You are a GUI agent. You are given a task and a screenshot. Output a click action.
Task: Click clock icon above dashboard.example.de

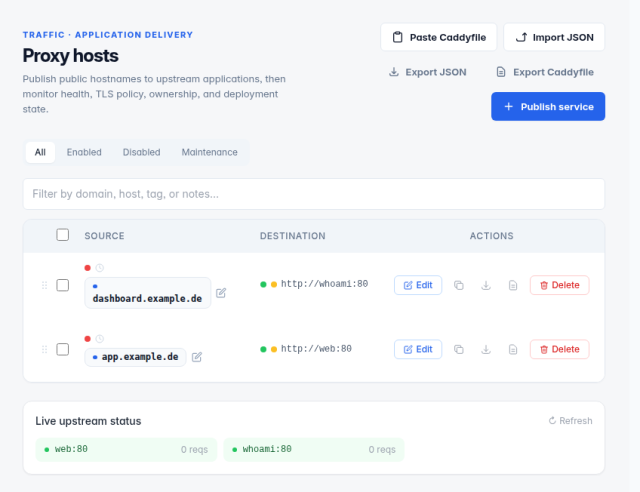[x=100, y=268]
